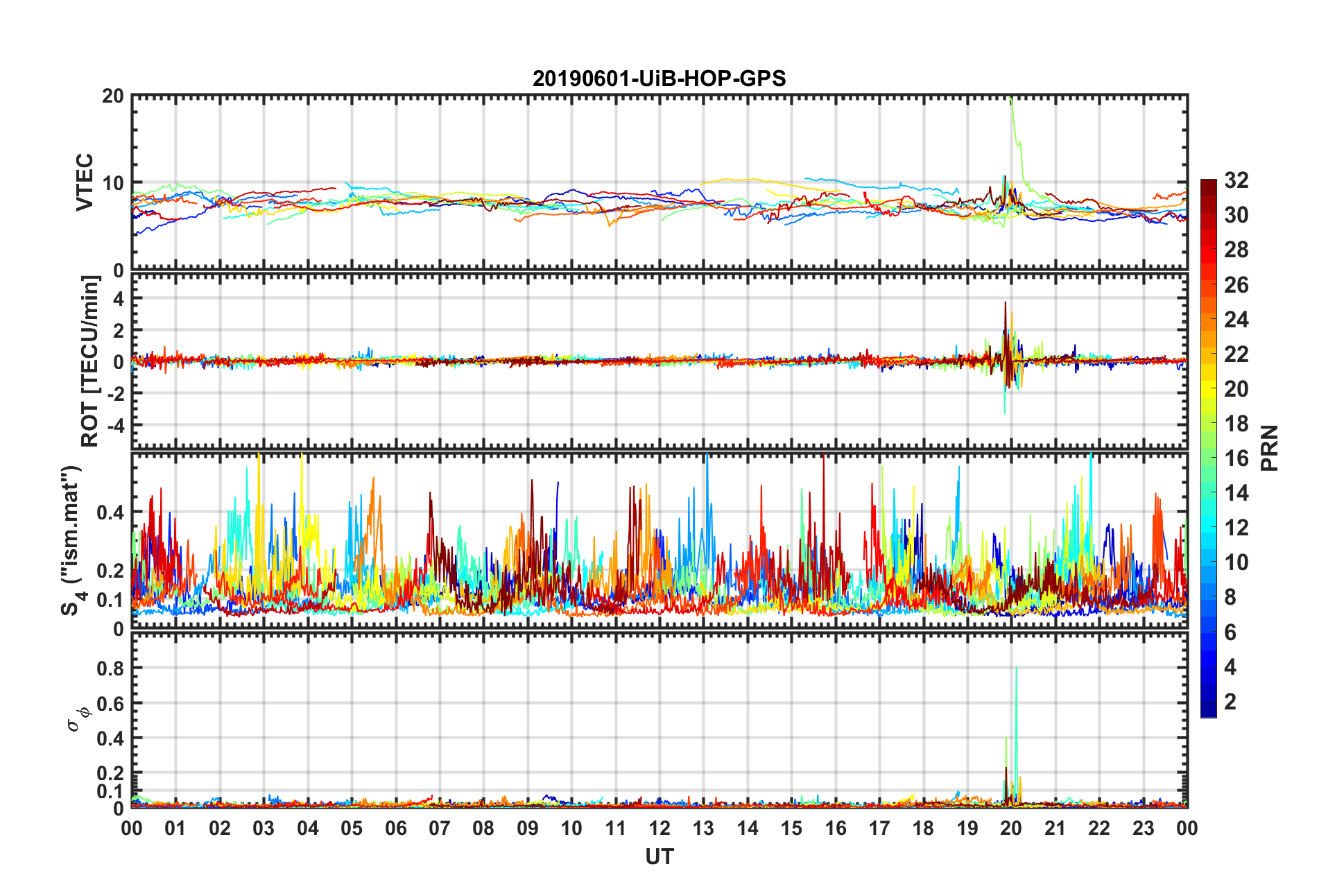Click the green VTEC peak at the top near 20 UT
1319x896 pixels.
[x=1012, y=101]
